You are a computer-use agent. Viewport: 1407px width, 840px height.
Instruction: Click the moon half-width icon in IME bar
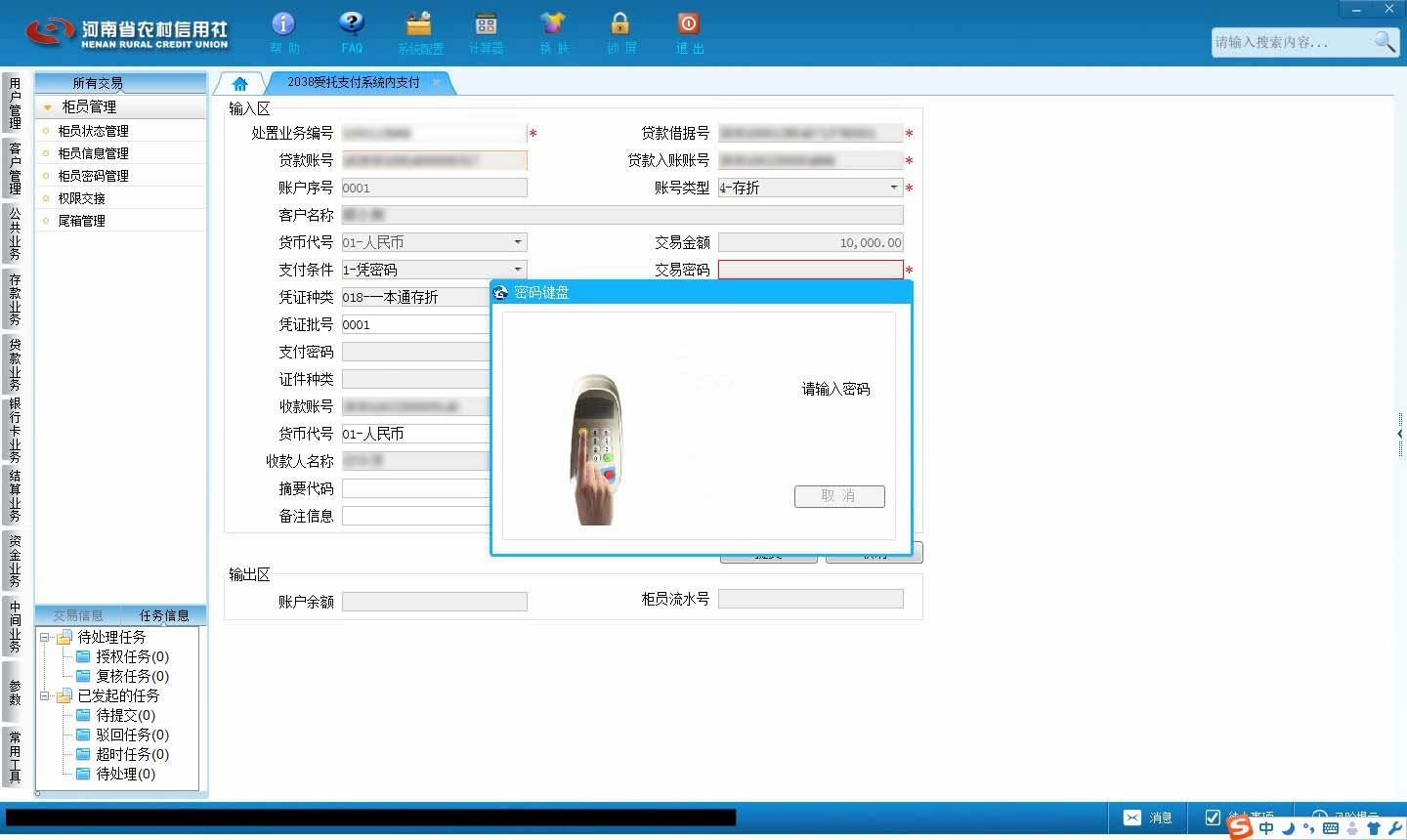[x=1288, y=828]
